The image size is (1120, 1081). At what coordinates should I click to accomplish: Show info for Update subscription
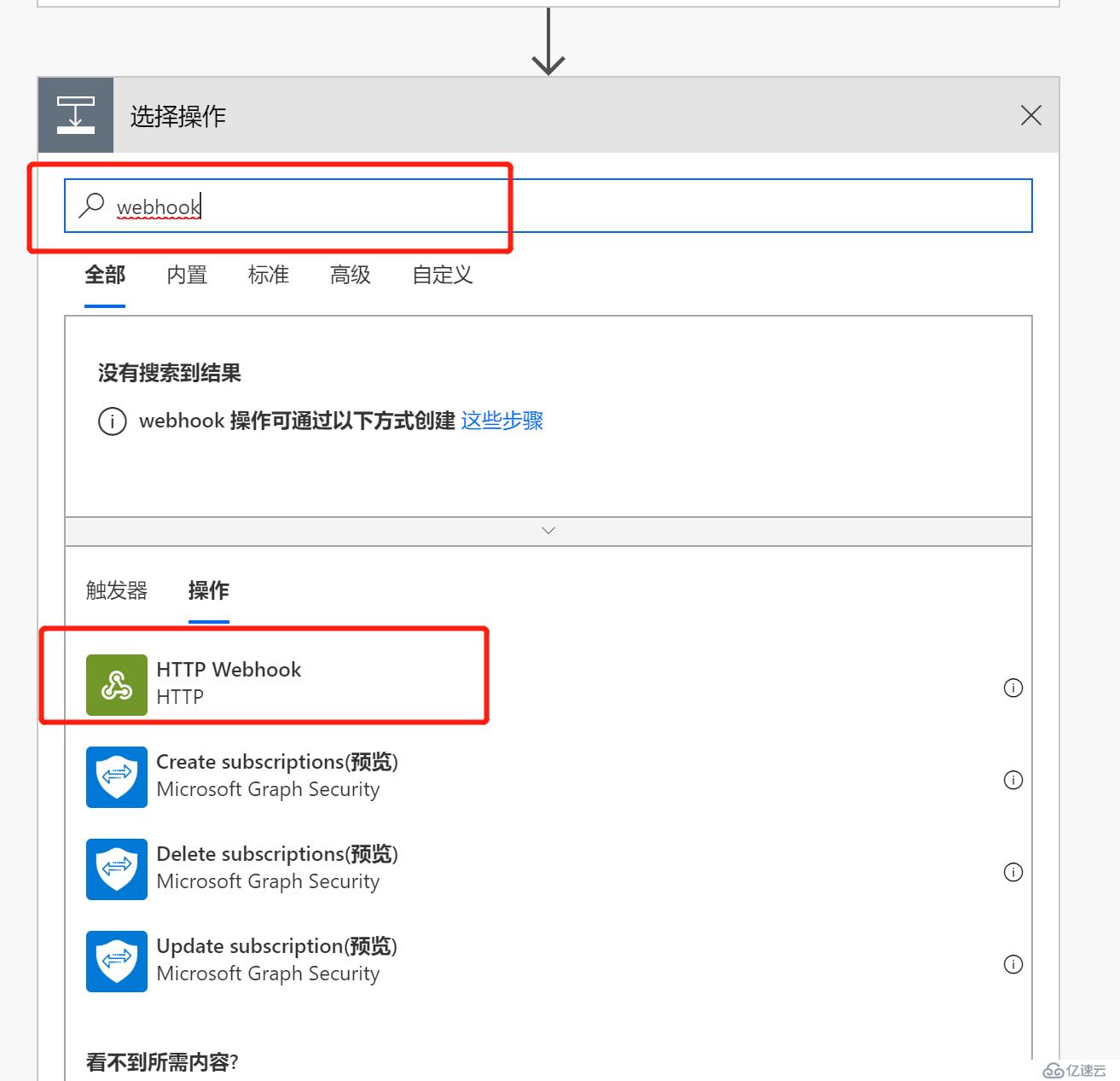[1013, 964]
